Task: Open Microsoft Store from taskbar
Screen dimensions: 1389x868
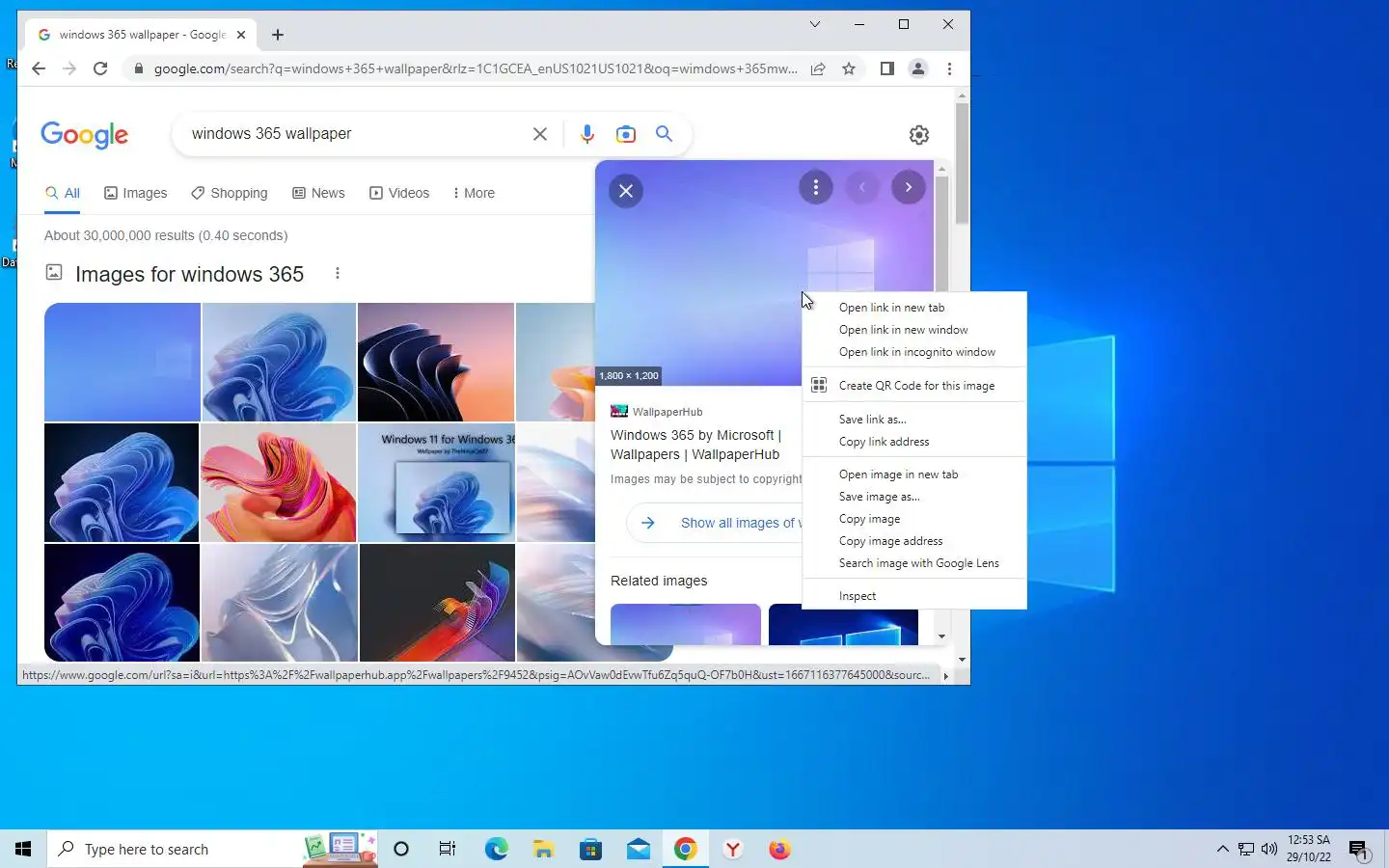Action: tap(590, 849)
